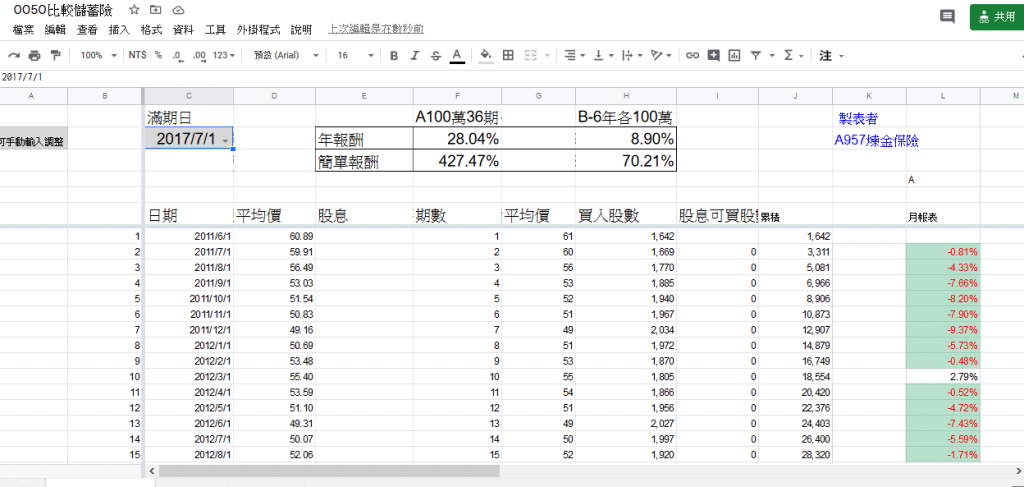Open comment history icon
1024x487 pixels.
pyautogui.click(x=948, y=17)
